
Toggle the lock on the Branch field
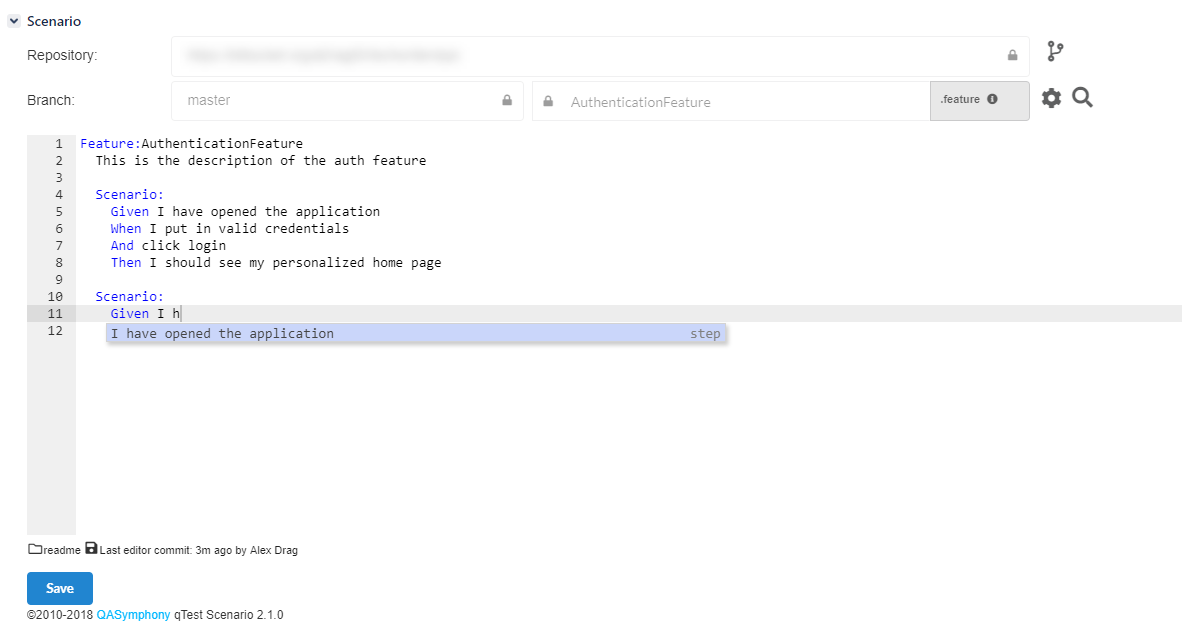pos(507,100)
